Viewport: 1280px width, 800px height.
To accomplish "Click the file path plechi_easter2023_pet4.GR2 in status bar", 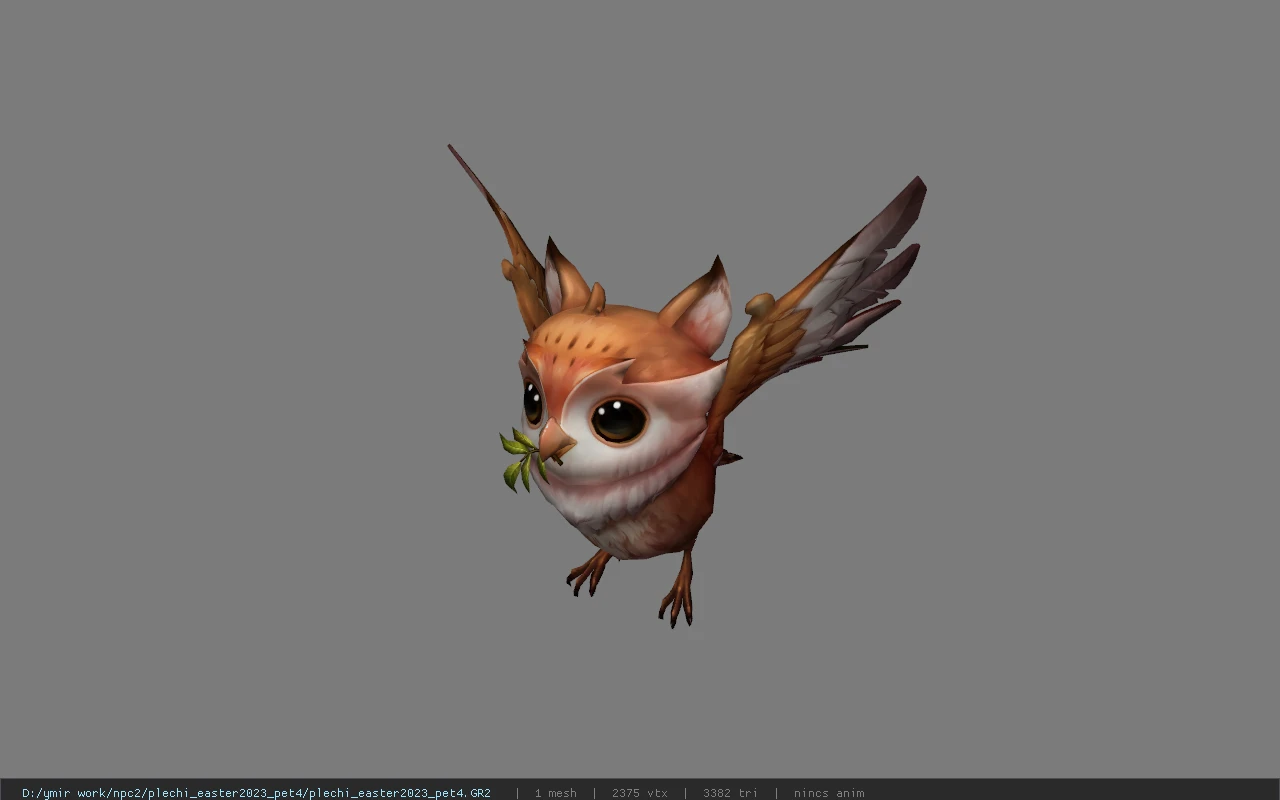I will point(256,793).
